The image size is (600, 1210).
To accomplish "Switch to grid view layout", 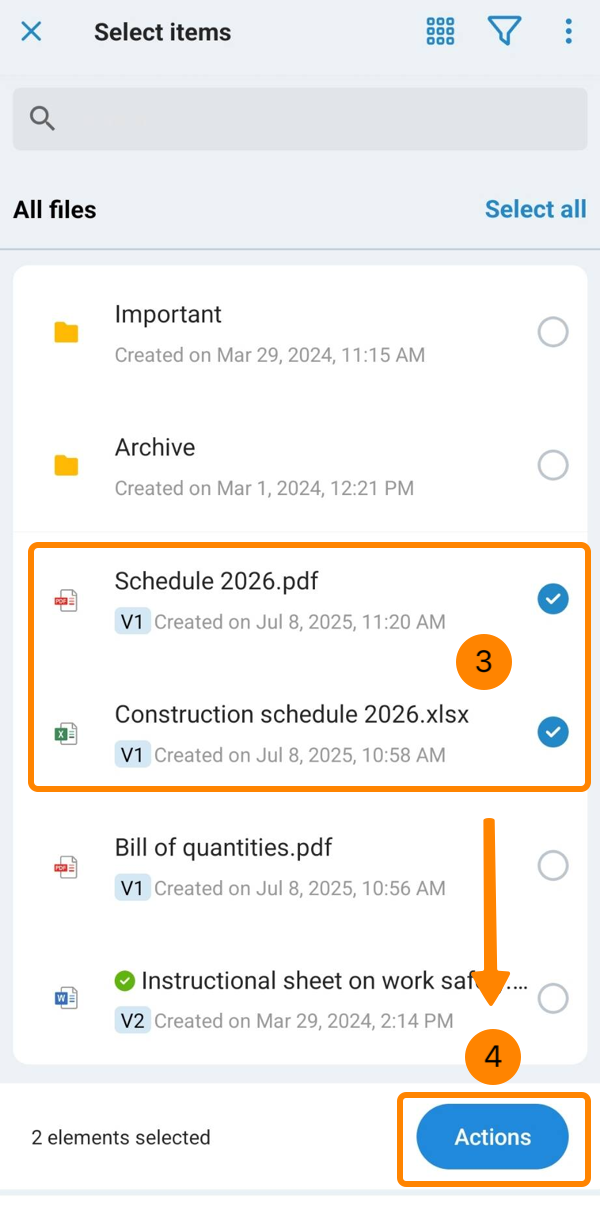I will coord(441,32).
